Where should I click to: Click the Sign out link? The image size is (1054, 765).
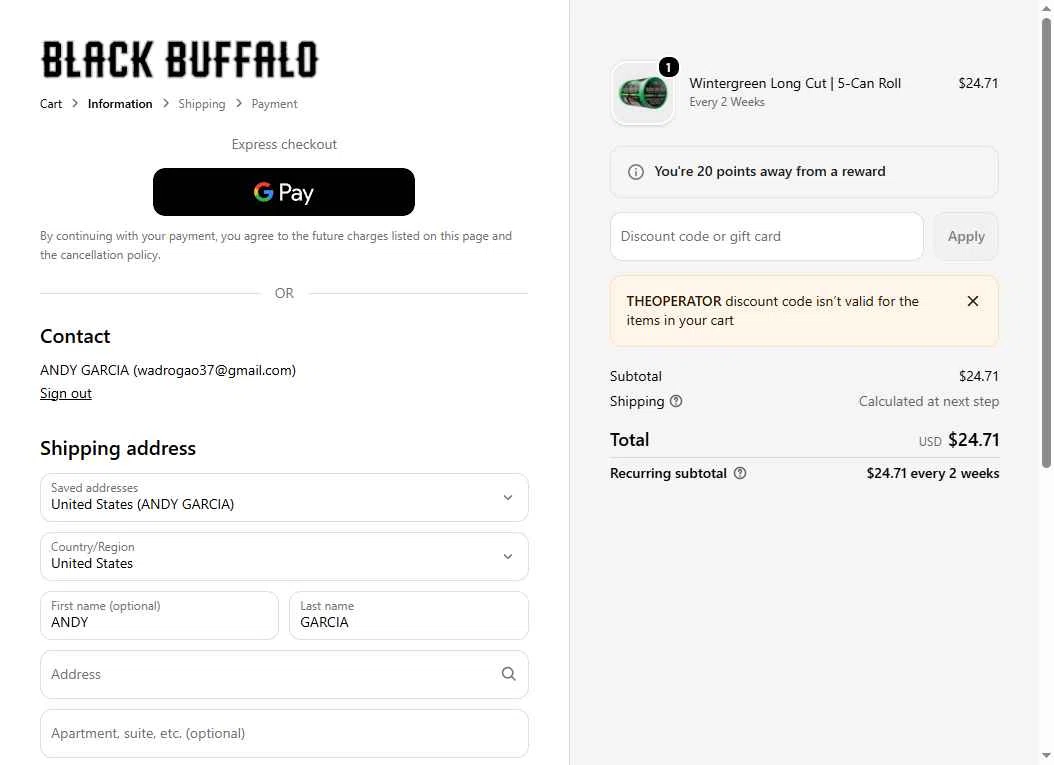[x=66, y=393]
